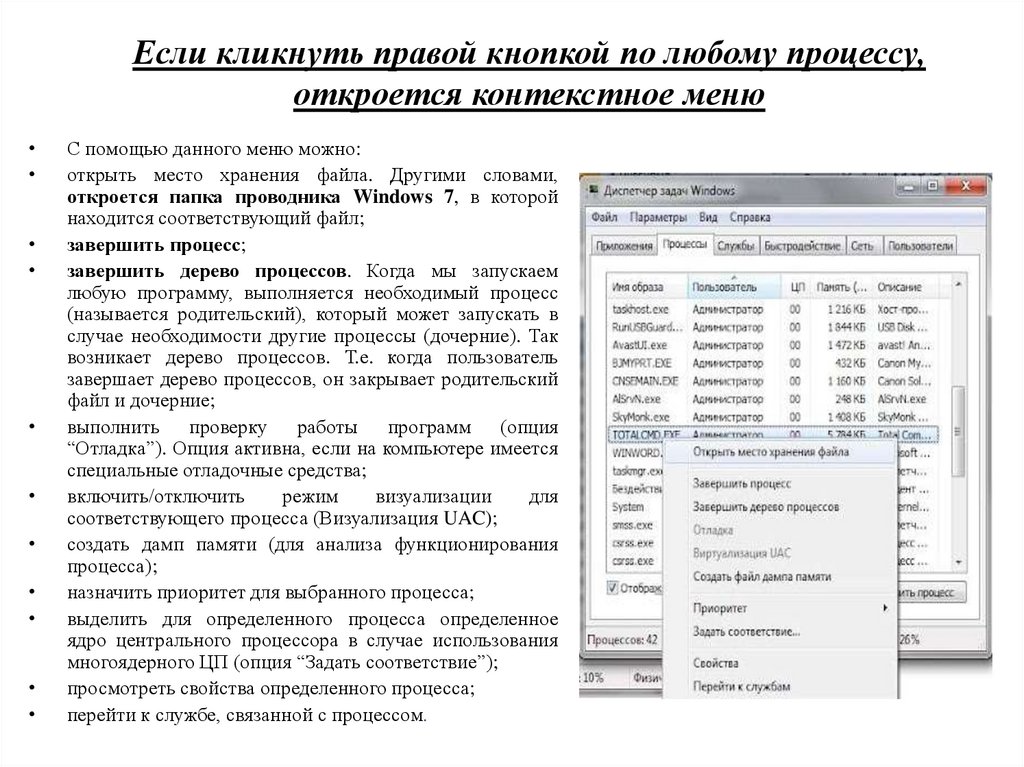
Task: Choose Завершить процесс in context menu
Action: pyautogui.click(x=778, y=483)
